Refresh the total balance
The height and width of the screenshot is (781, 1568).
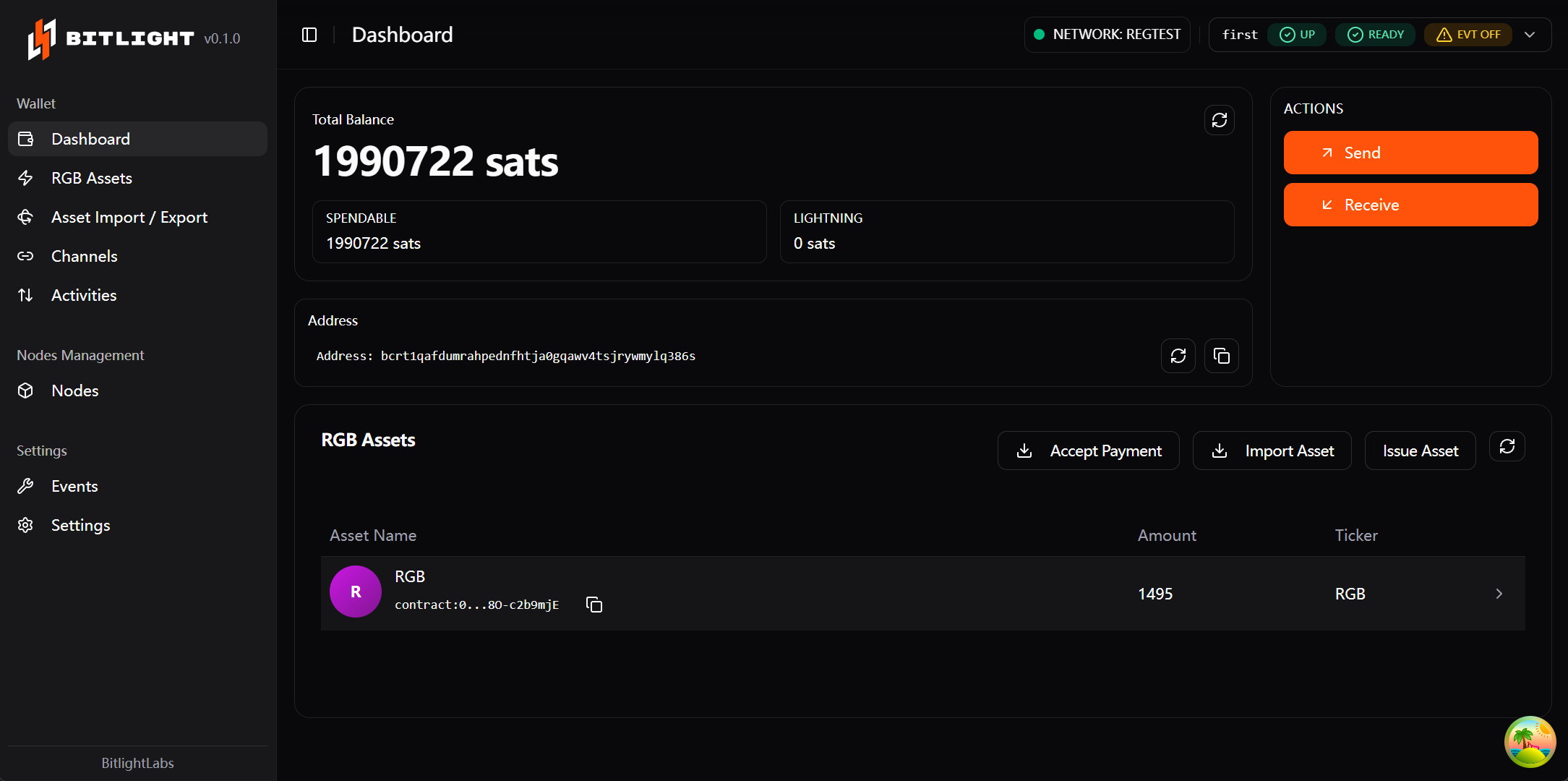click(x=1220, y=120)
